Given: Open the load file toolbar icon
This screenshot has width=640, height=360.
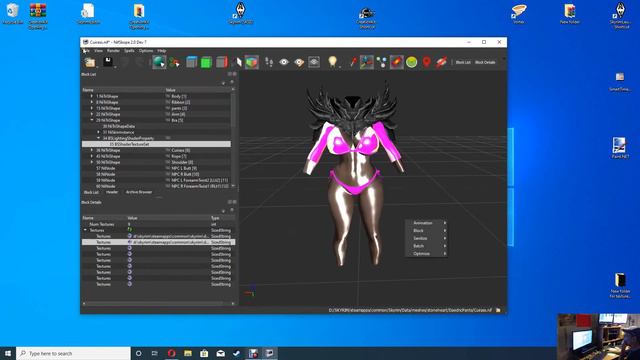Looking at the screenshot, I should [x=90, y=62].
